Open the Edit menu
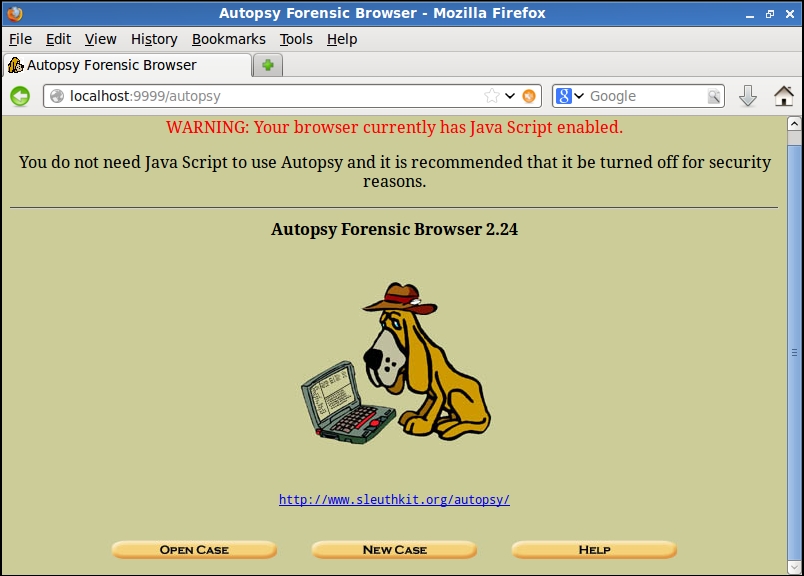 click(58, 39)
